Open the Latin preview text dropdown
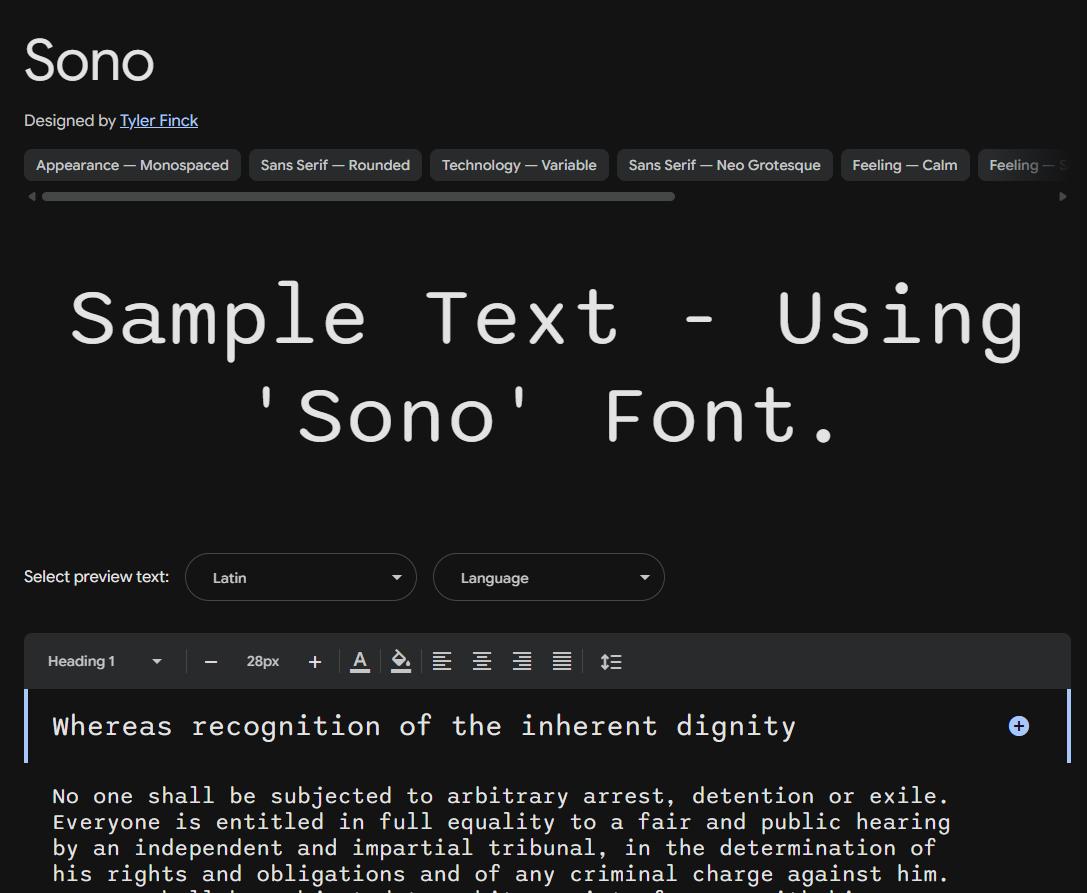The image size is (1087, 893). (301, 577)
